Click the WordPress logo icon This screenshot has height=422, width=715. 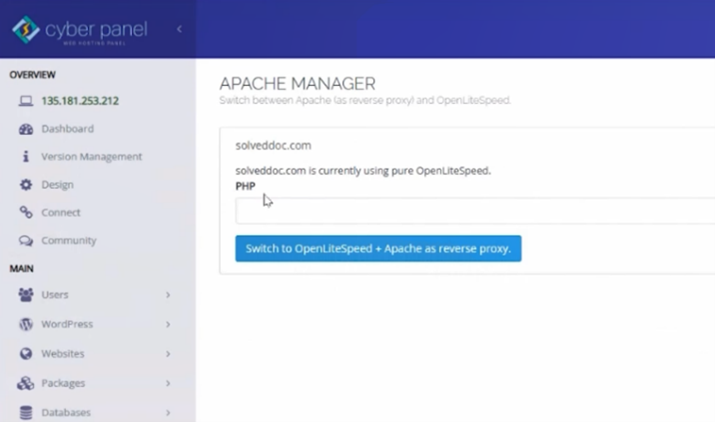click(26, 324)
